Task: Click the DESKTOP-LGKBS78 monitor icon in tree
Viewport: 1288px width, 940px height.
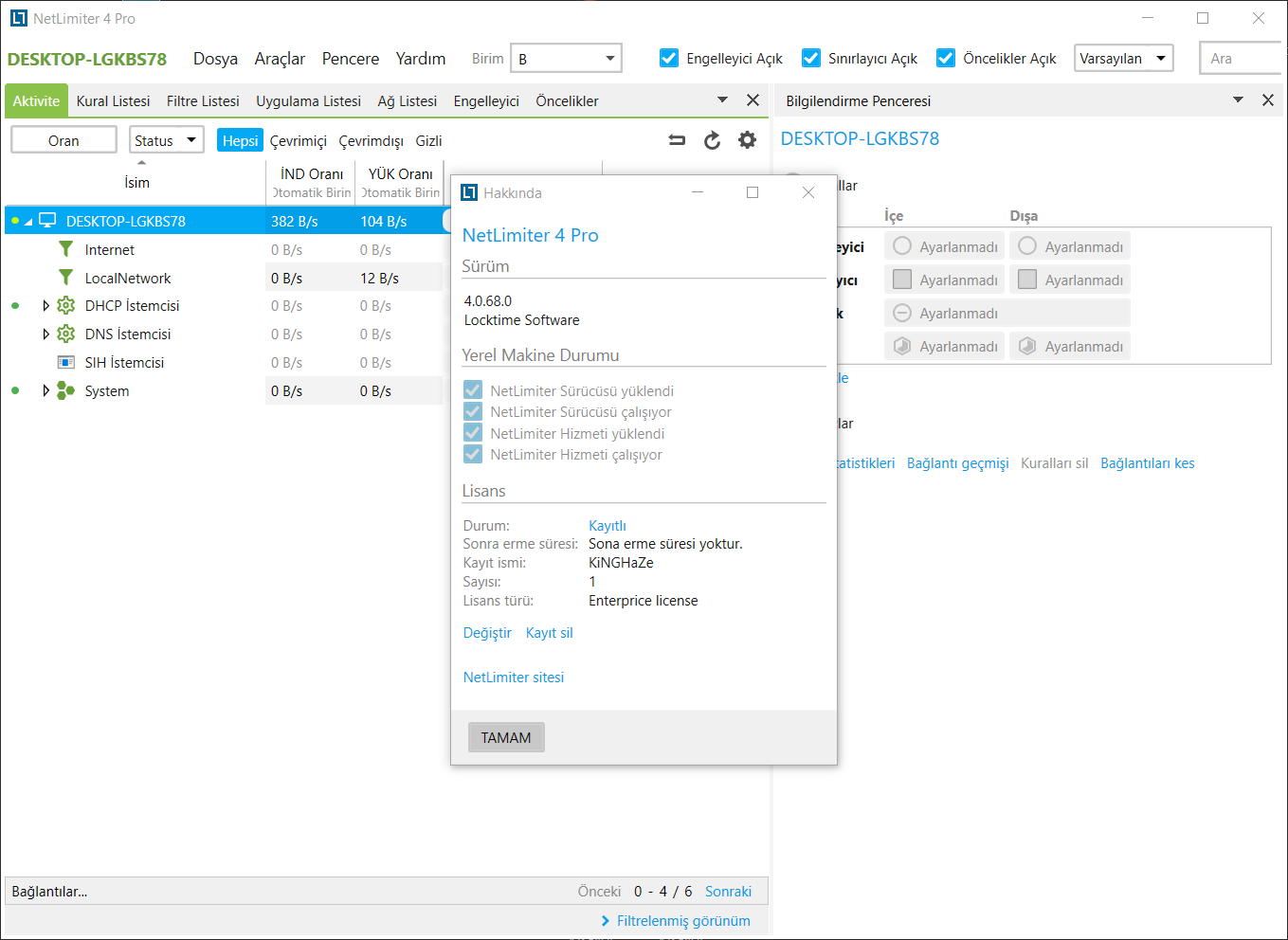Action: [47, 221]
